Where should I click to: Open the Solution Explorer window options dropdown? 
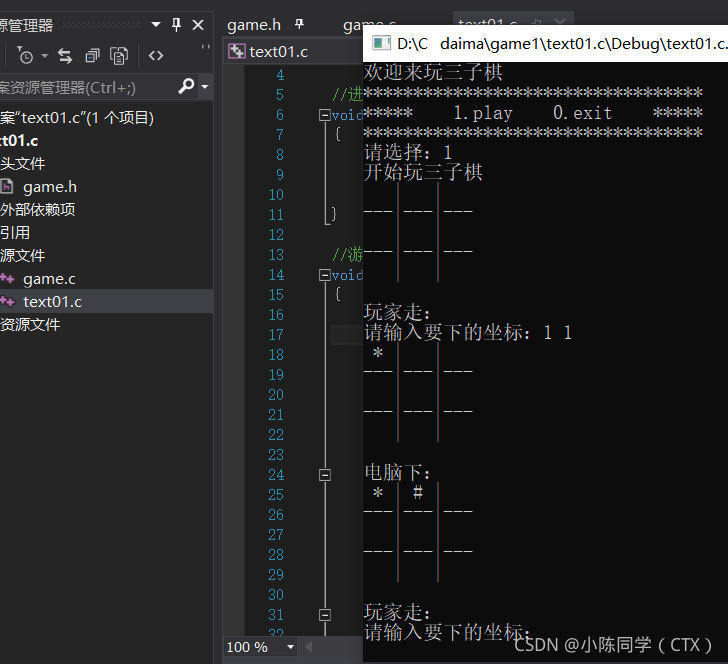point(156,24)
